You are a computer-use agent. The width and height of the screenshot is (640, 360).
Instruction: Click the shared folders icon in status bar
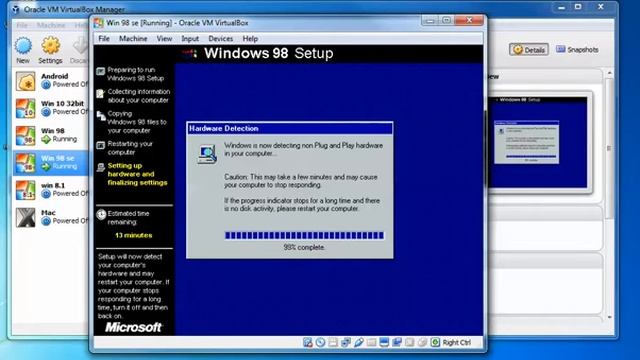(x=371, y=342)
